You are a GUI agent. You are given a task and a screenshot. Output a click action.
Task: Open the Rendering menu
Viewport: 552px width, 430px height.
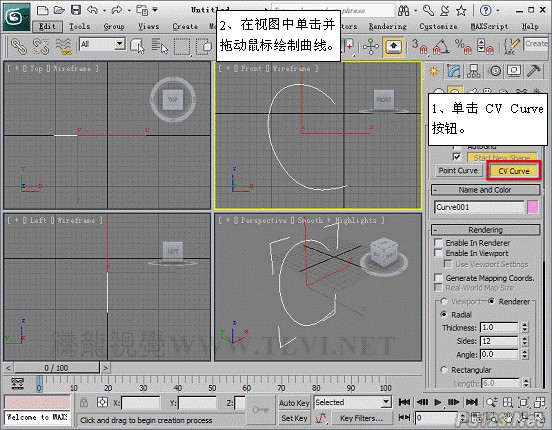[387, 26]
